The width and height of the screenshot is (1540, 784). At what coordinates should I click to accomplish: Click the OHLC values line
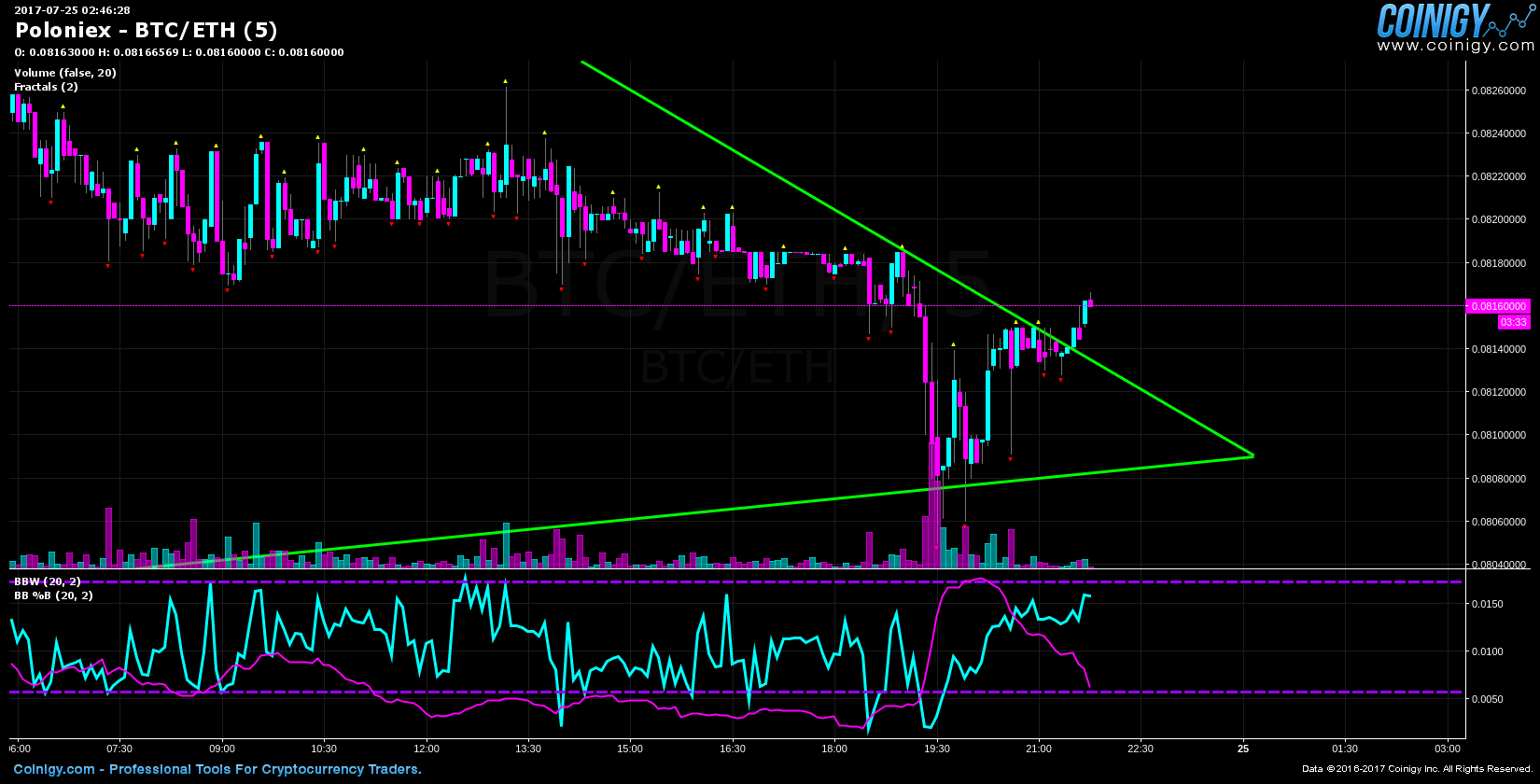click(x=179, y=52)
